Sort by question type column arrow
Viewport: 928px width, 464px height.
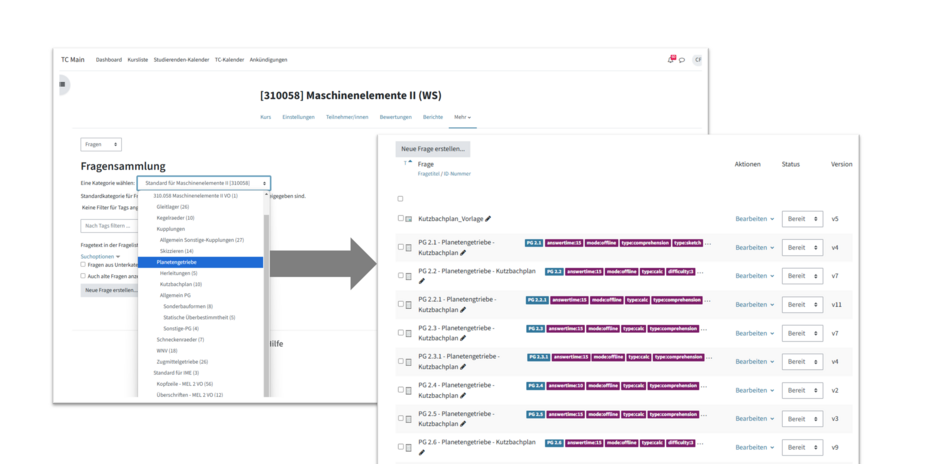(408, 163)
